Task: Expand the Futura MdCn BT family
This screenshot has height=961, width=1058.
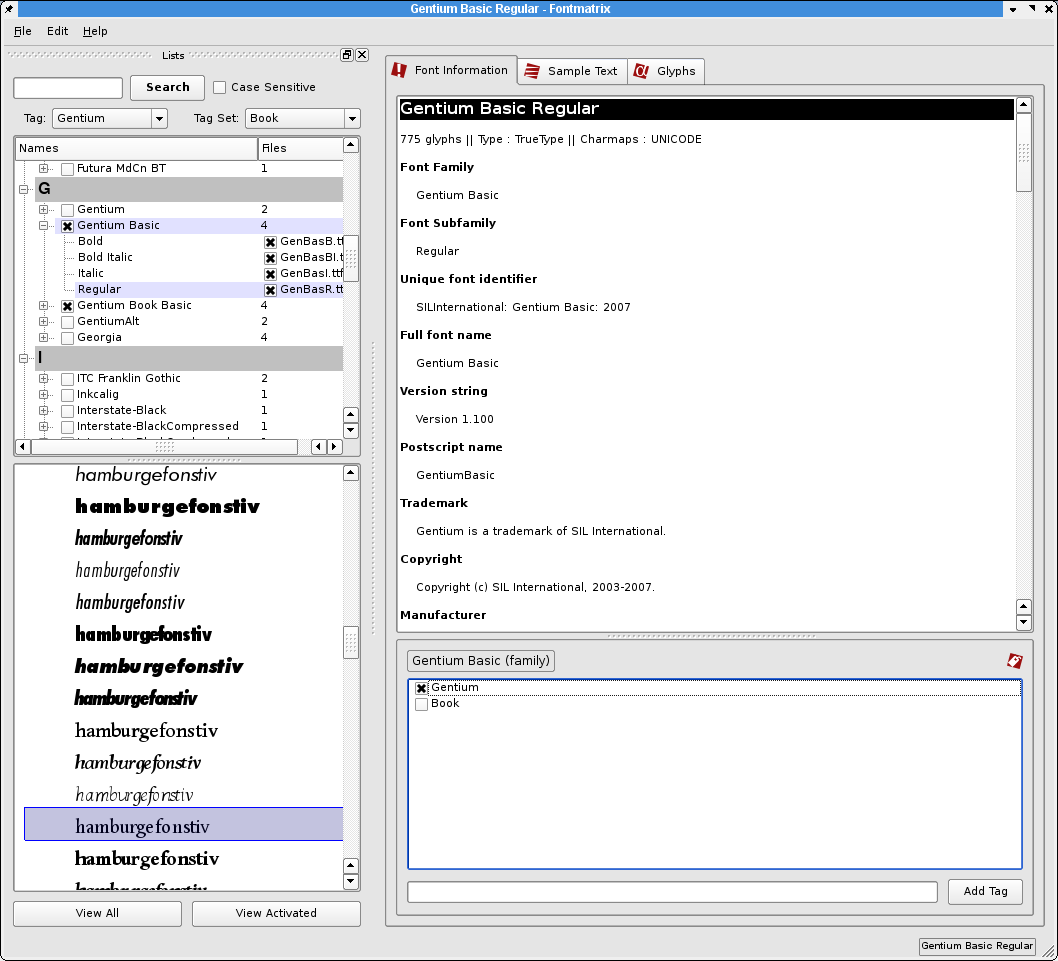Action: pyautogui.click(x=43, y=168)
